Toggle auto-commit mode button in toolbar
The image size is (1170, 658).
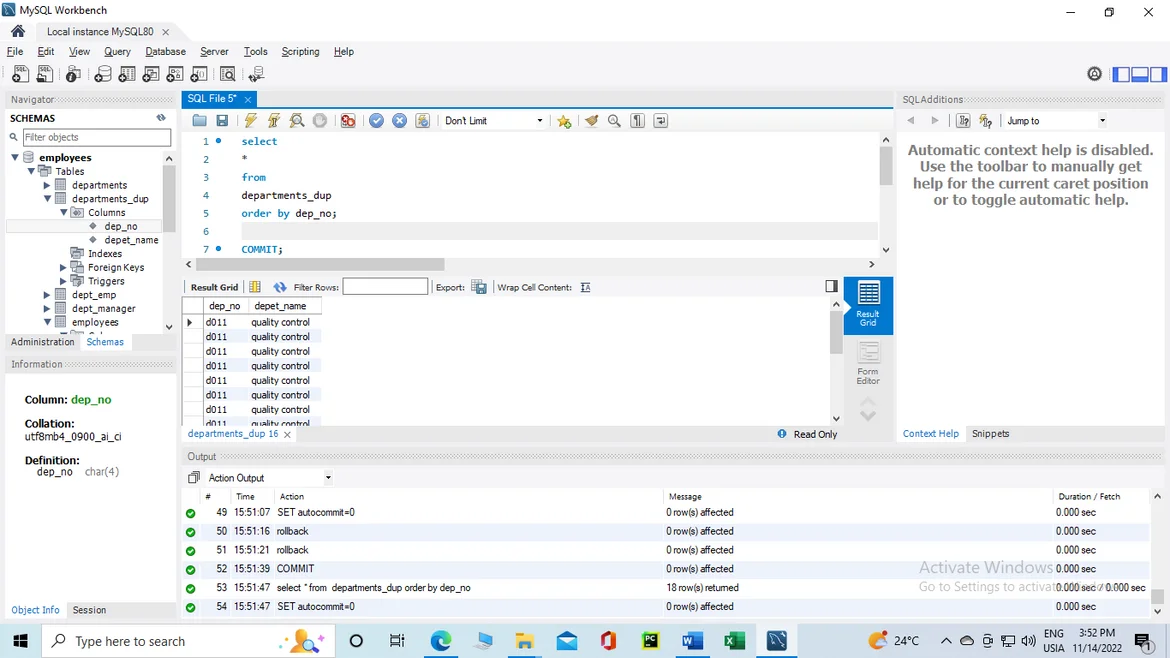click(x=423, y=121)
